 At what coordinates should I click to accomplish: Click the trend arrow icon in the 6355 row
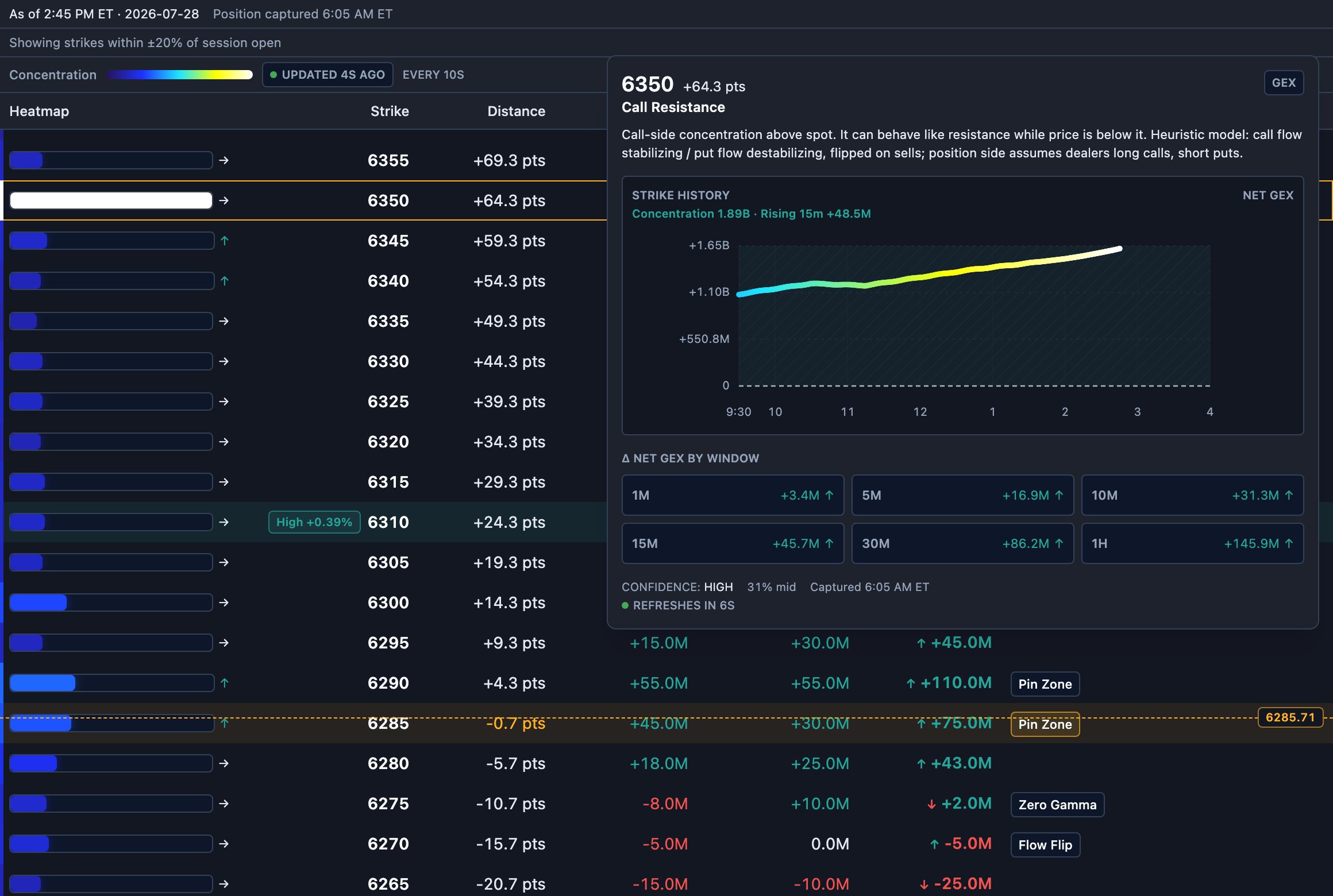(224, 160)
